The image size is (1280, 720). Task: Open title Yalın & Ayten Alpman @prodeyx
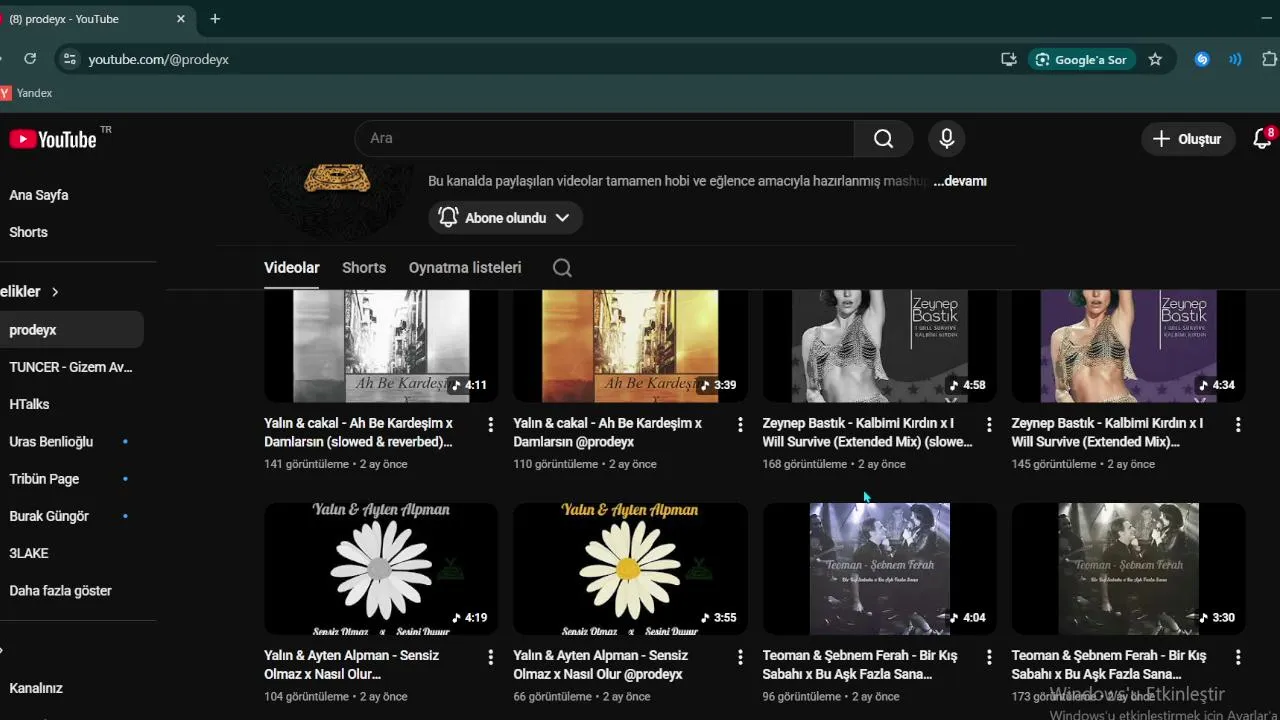pos(600,665)
